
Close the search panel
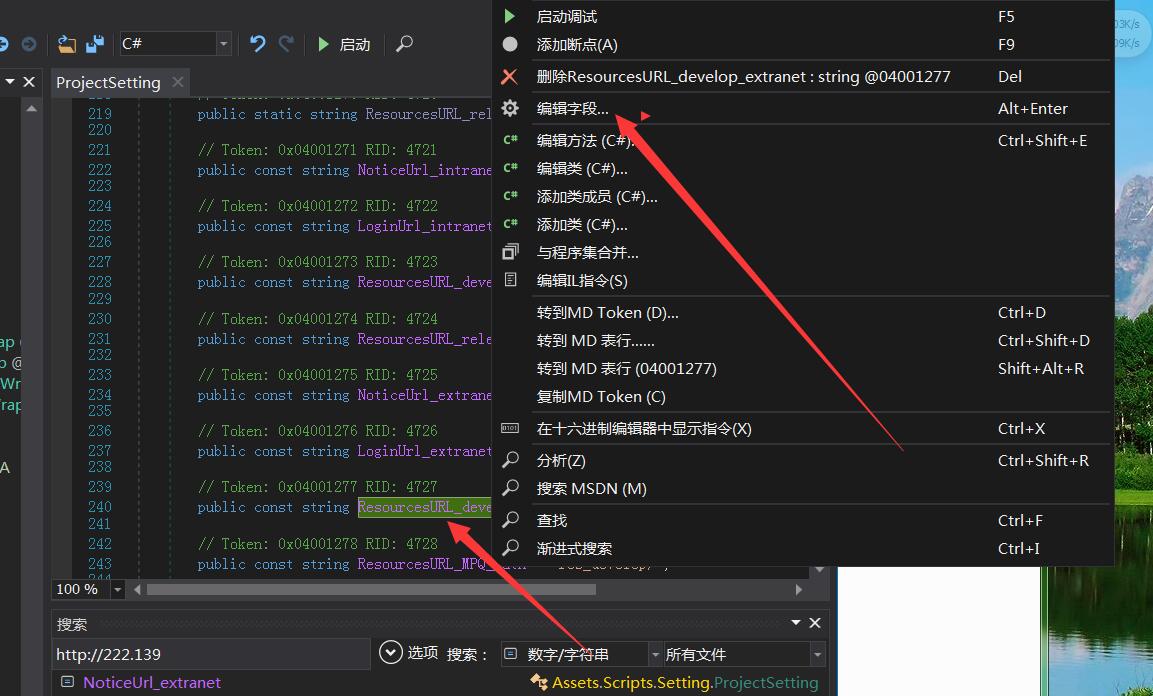coord(815,623)
